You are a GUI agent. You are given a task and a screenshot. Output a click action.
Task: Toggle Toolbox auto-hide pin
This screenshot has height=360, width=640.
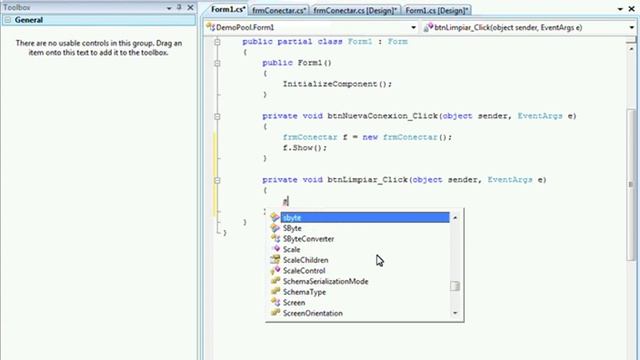coord(179,7)
